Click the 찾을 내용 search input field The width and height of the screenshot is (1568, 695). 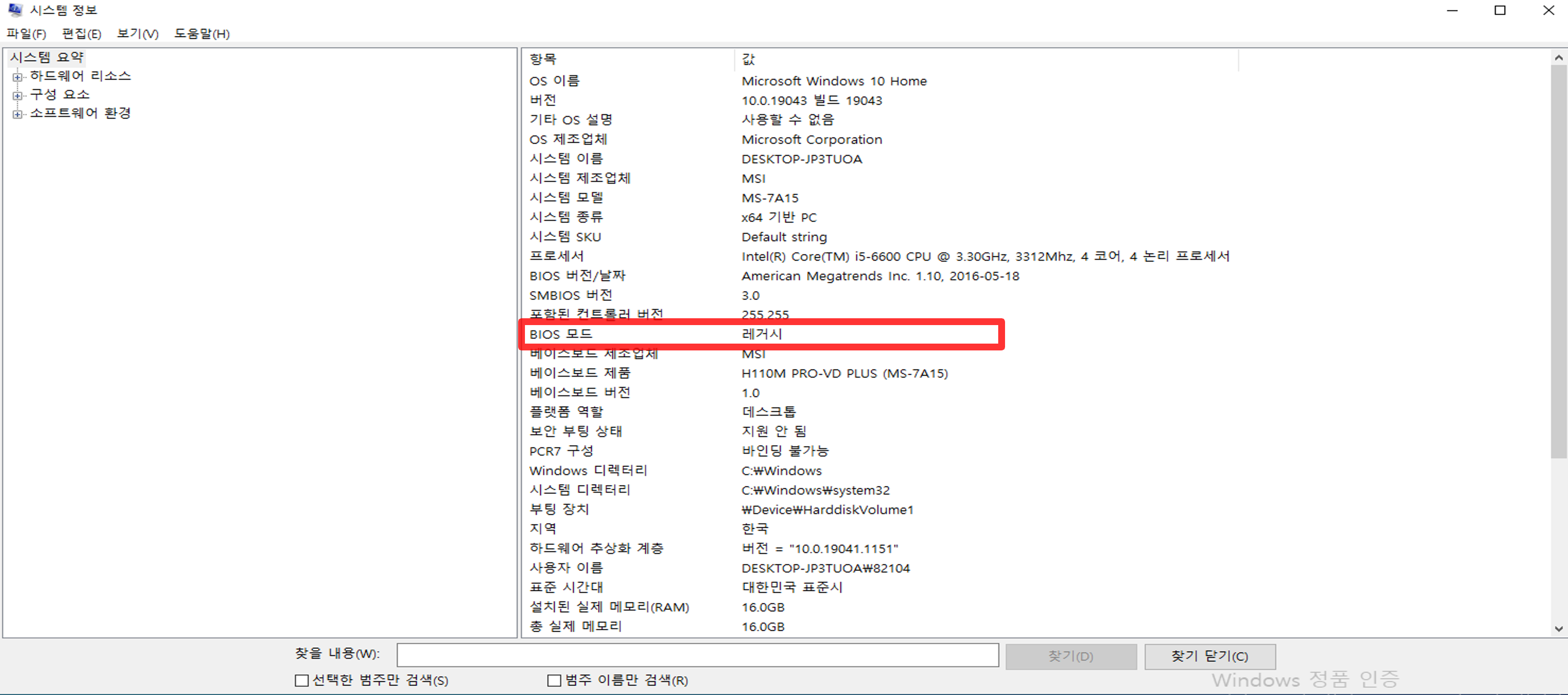[697, 655]
